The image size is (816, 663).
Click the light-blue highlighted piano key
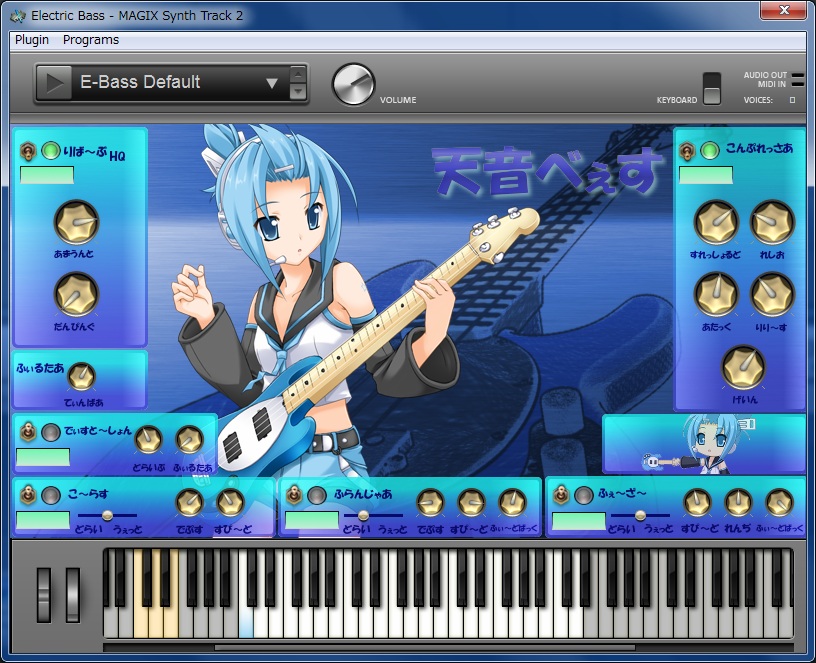[246, 623]
